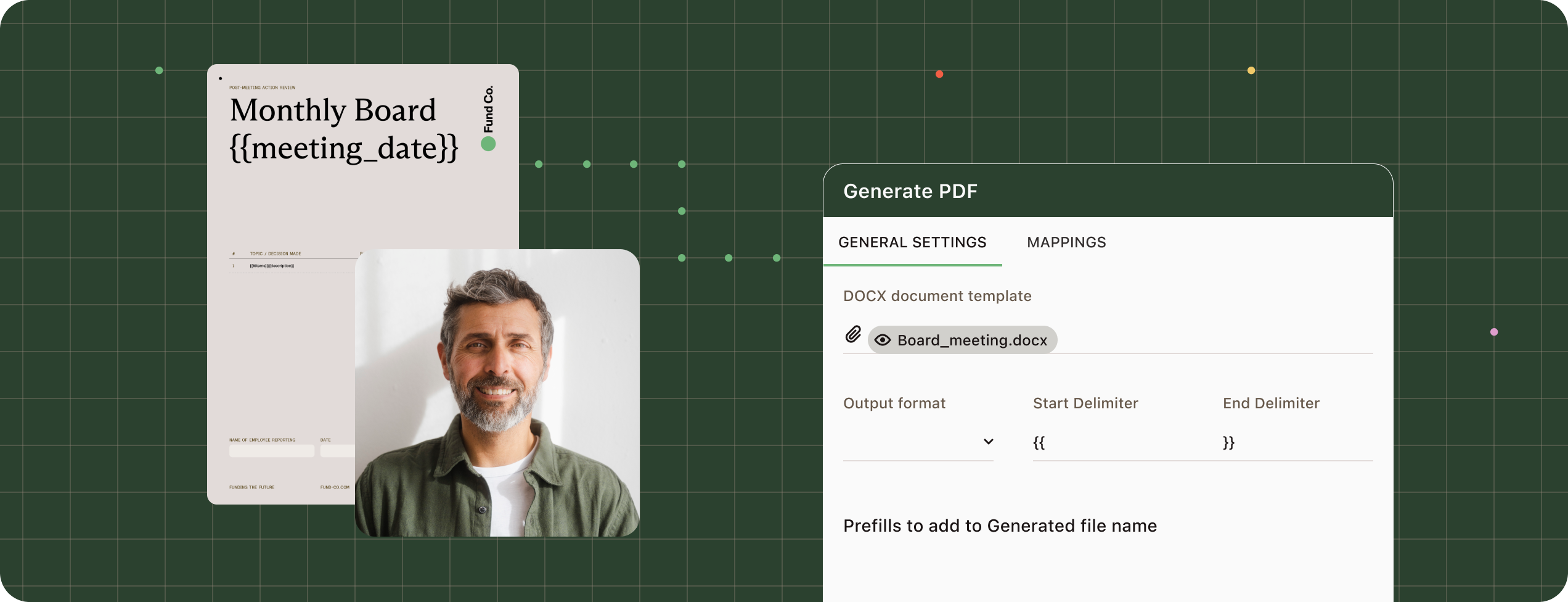Click the red dot on the grid background

[x=939, y=74]
